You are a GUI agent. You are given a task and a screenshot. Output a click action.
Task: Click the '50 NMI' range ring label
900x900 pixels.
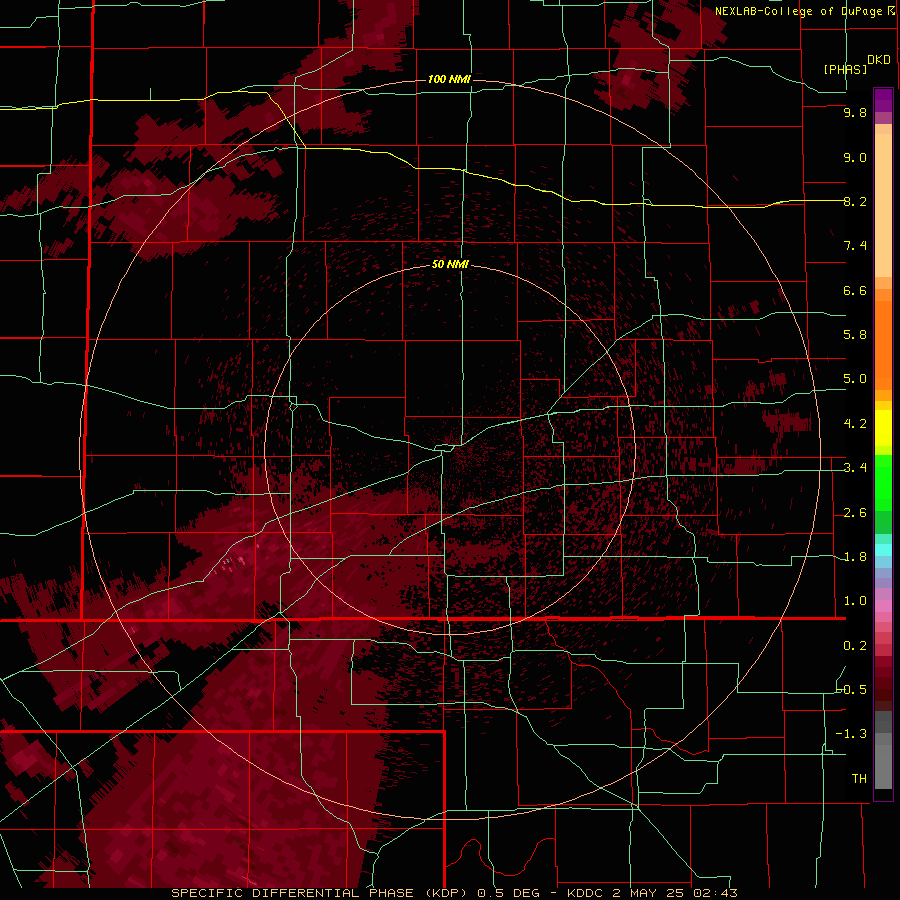click(x=451, y=265)
